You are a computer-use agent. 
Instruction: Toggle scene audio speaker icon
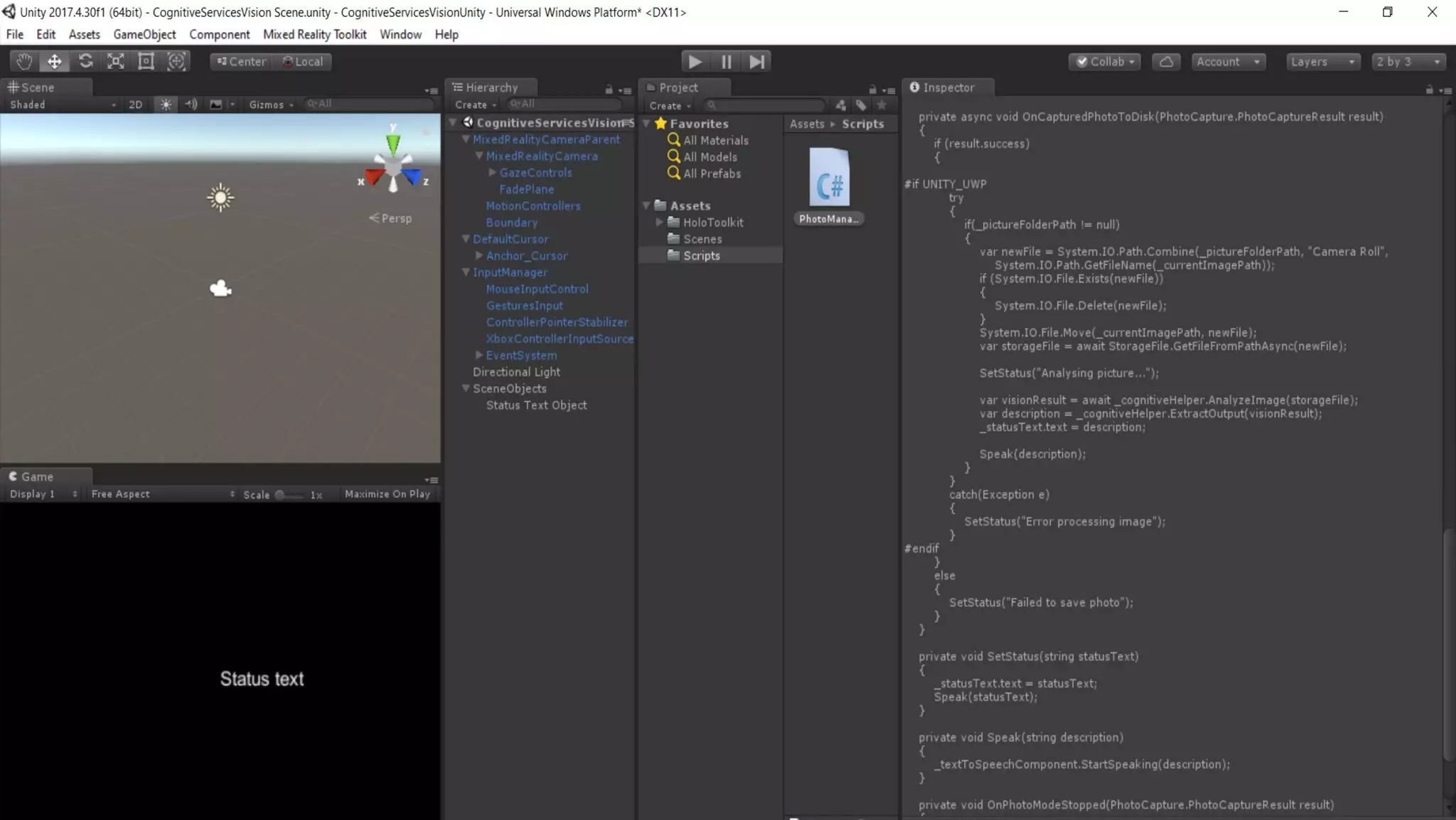point(191,105)
